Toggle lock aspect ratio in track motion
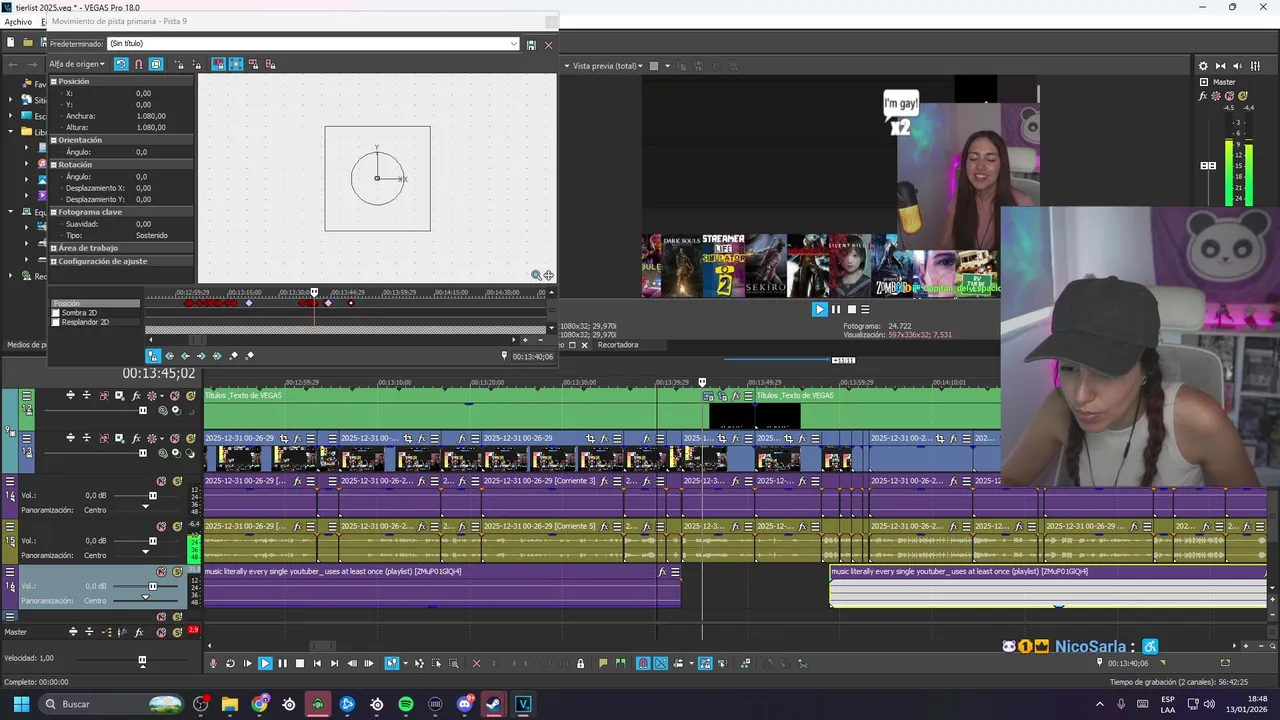The image size is (1280, 720). pyautogui.click(x=219, y=64)
